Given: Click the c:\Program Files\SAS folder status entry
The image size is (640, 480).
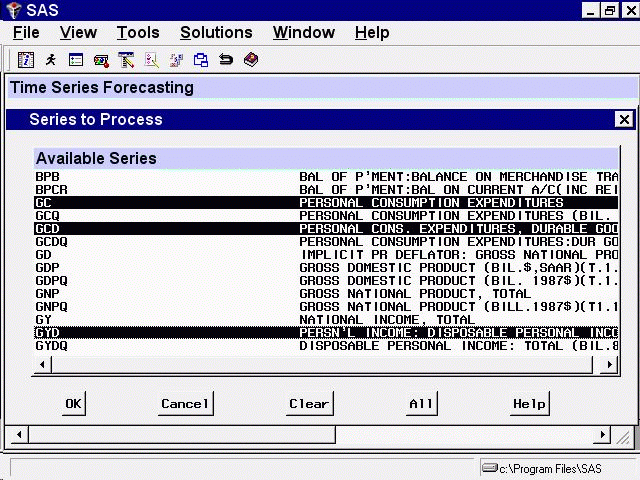Looking at the screenshot, I should (x=543, y=469).
